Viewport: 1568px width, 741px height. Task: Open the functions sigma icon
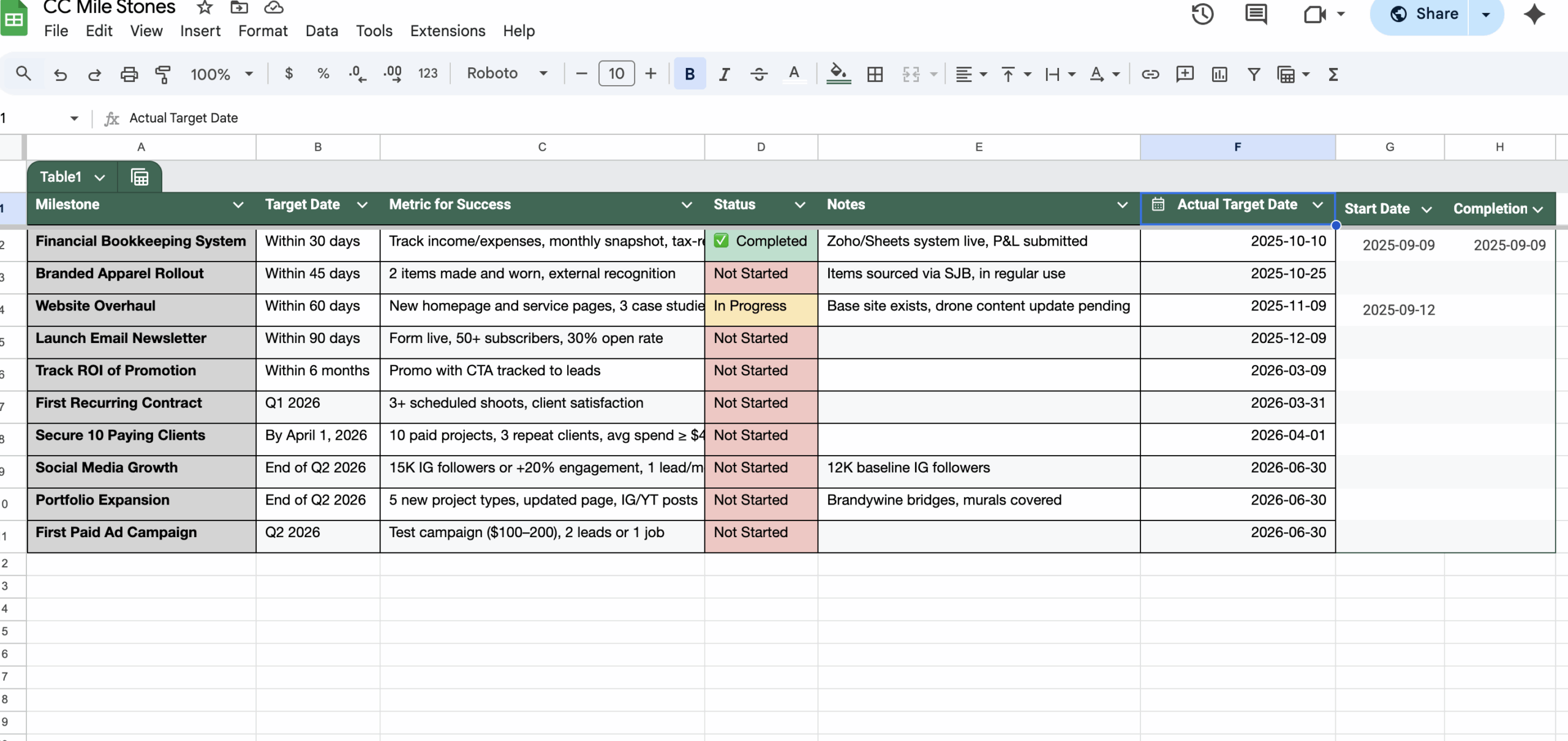point(1333,74)
